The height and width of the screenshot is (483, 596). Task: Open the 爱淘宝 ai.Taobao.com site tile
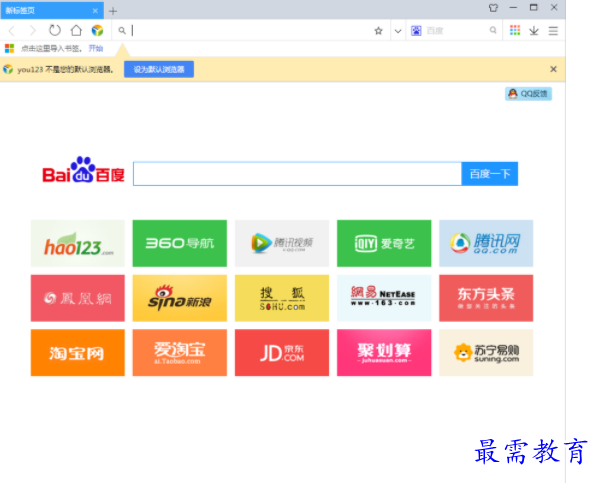(x=180, y=353)
